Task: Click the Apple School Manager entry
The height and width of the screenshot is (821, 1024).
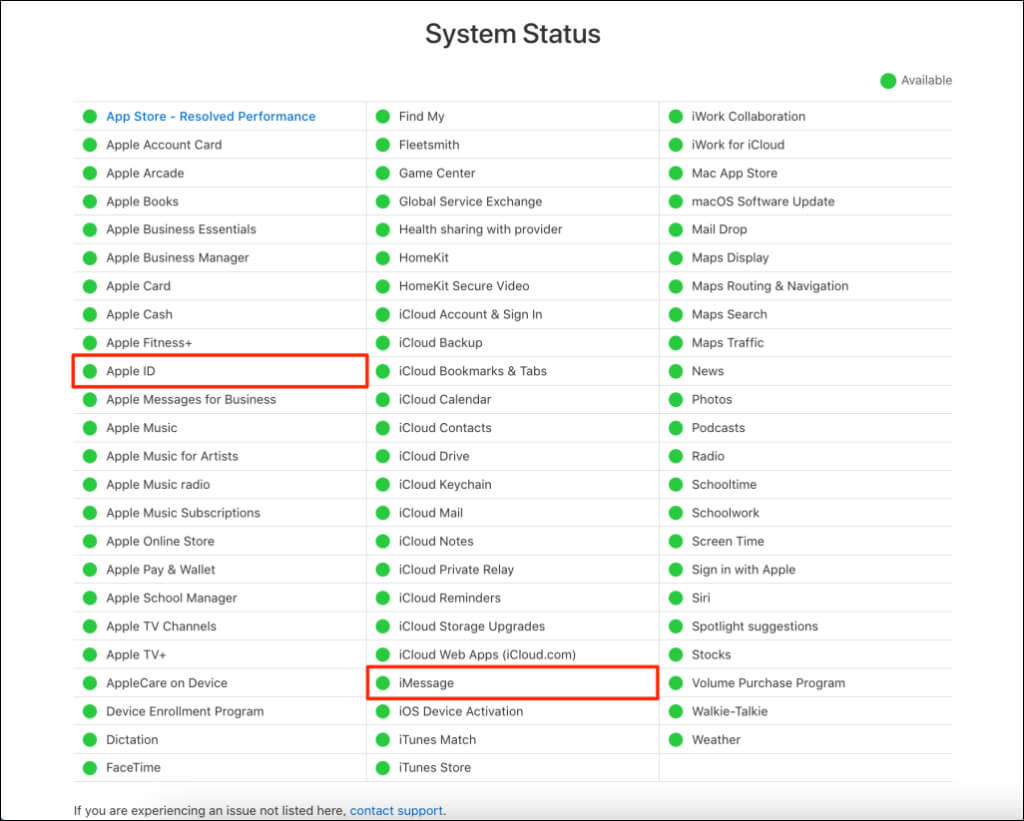Action: (171, 598)
